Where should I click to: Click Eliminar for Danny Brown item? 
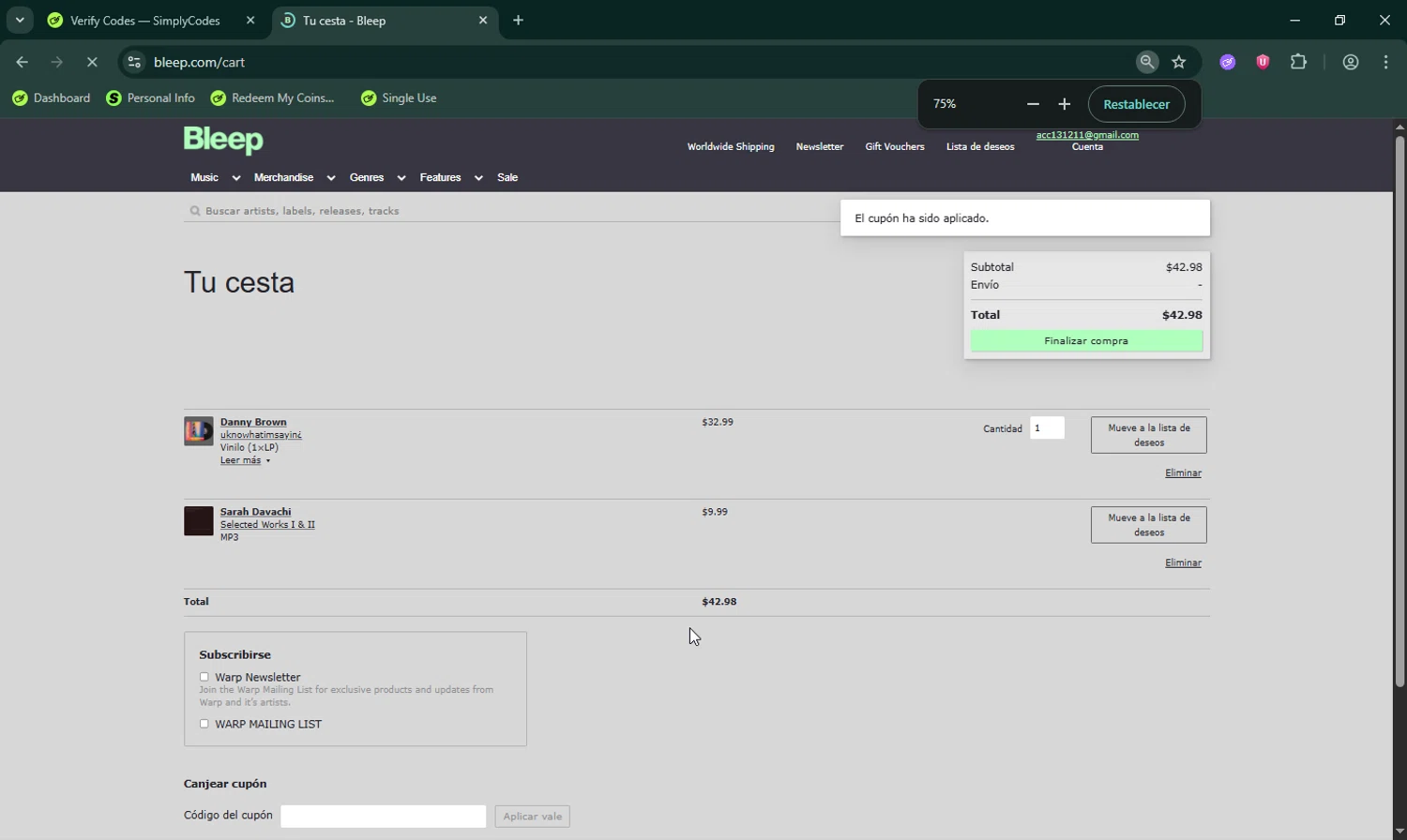pos(1183,473)
